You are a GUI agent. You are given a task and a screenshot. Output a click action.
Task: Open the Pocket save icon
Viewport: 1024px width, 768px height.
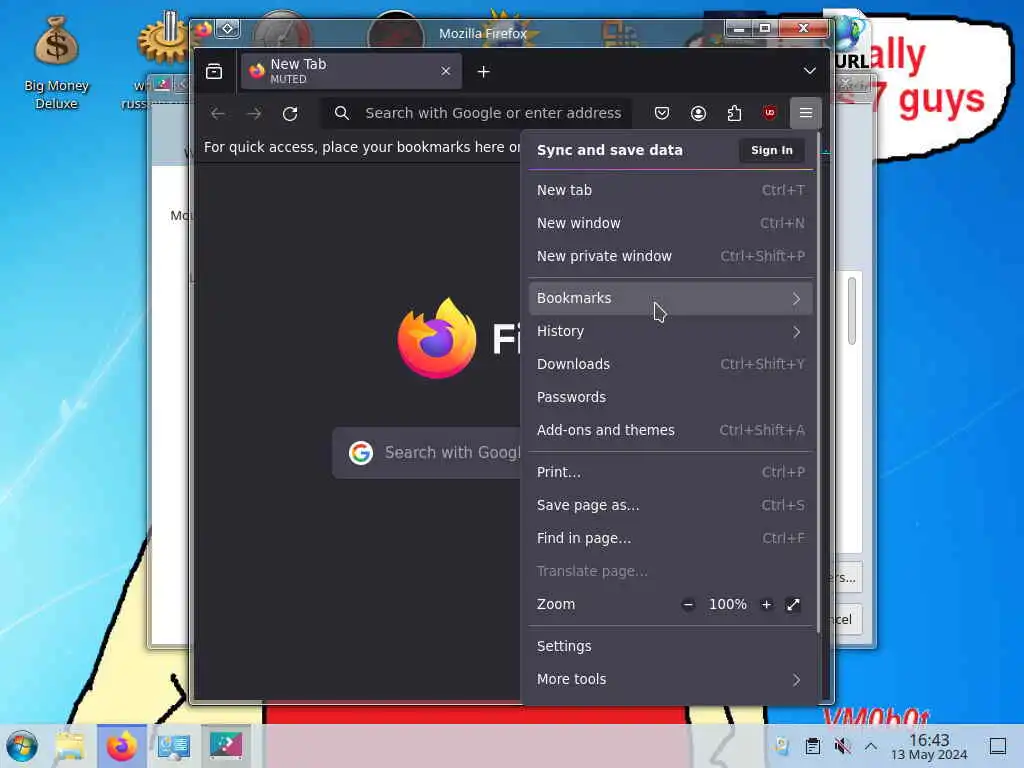[x=662, y=114]
